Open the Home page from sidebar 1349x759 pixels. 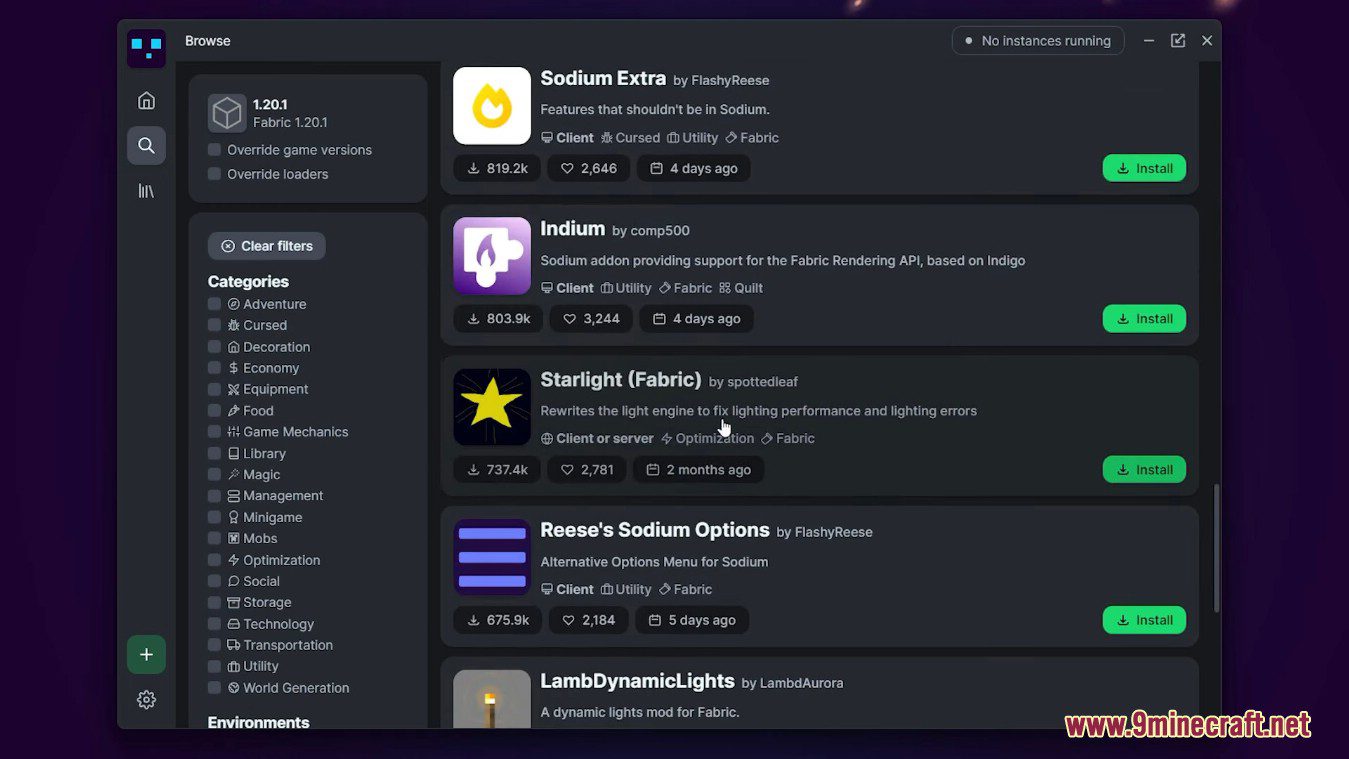pos(146,100)
